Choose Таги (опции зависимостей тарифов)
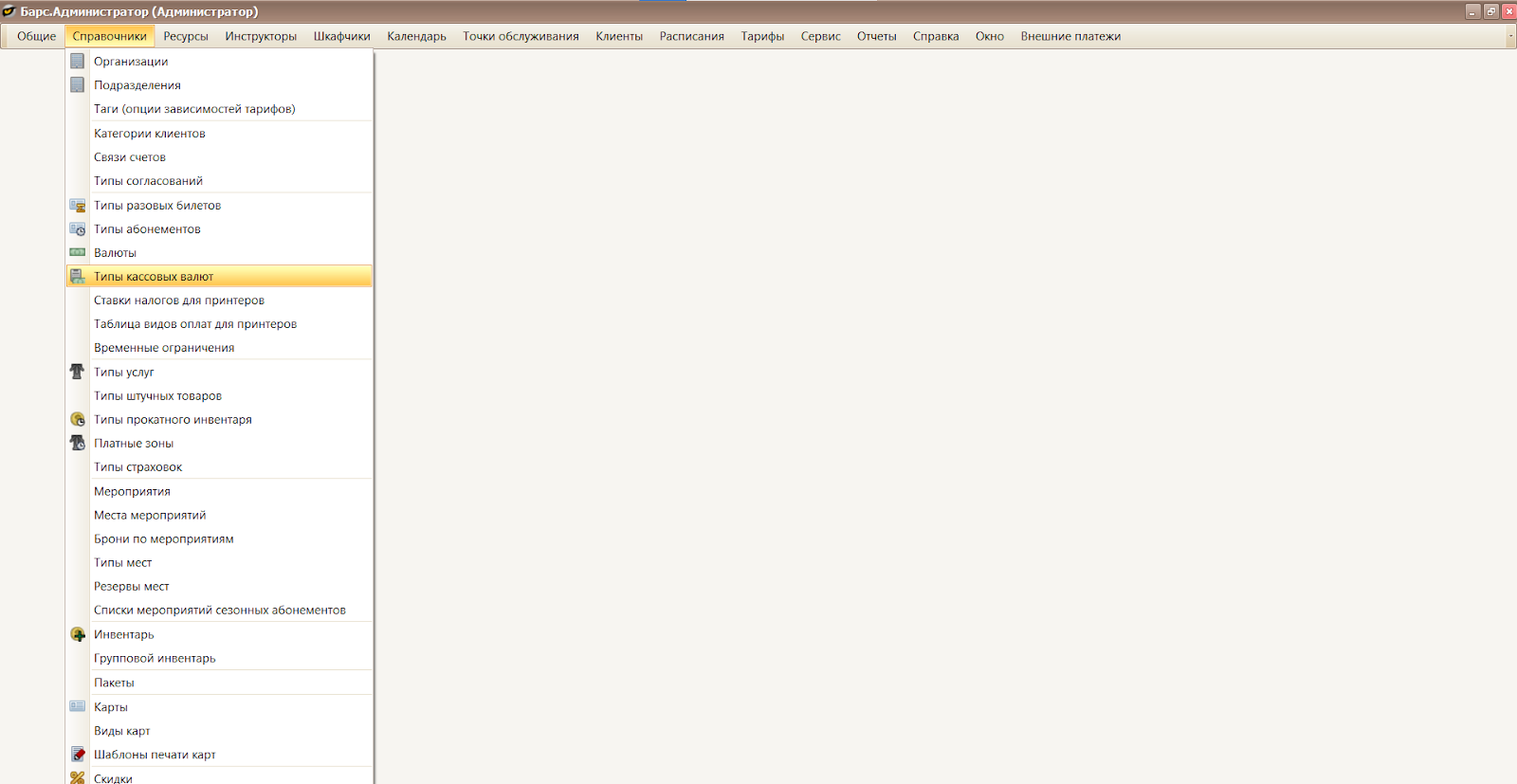Screen dimensions: 1517x784 (219, 109)
